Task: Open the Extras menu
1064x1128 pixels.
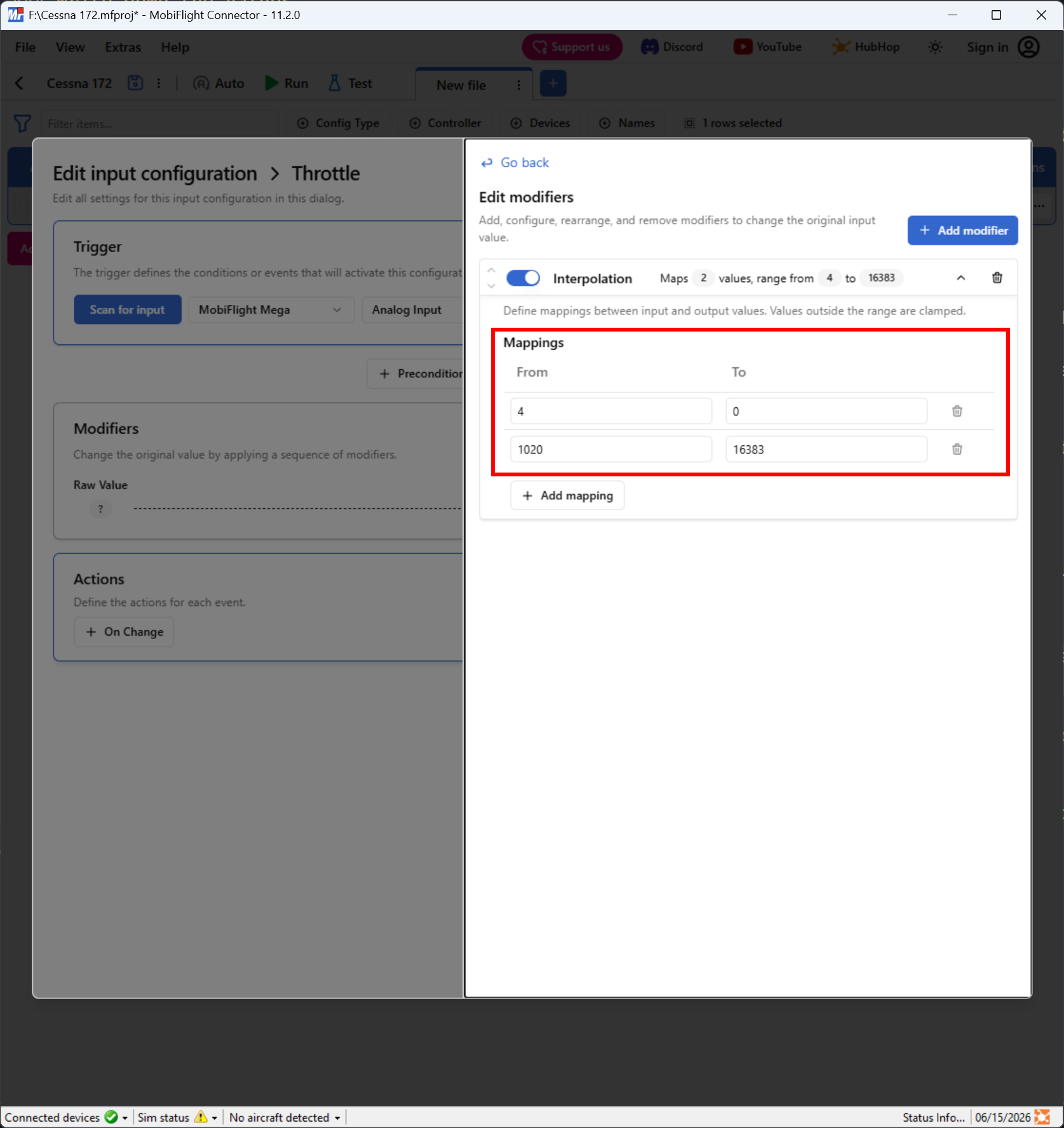Action: [x=123, y=47]
